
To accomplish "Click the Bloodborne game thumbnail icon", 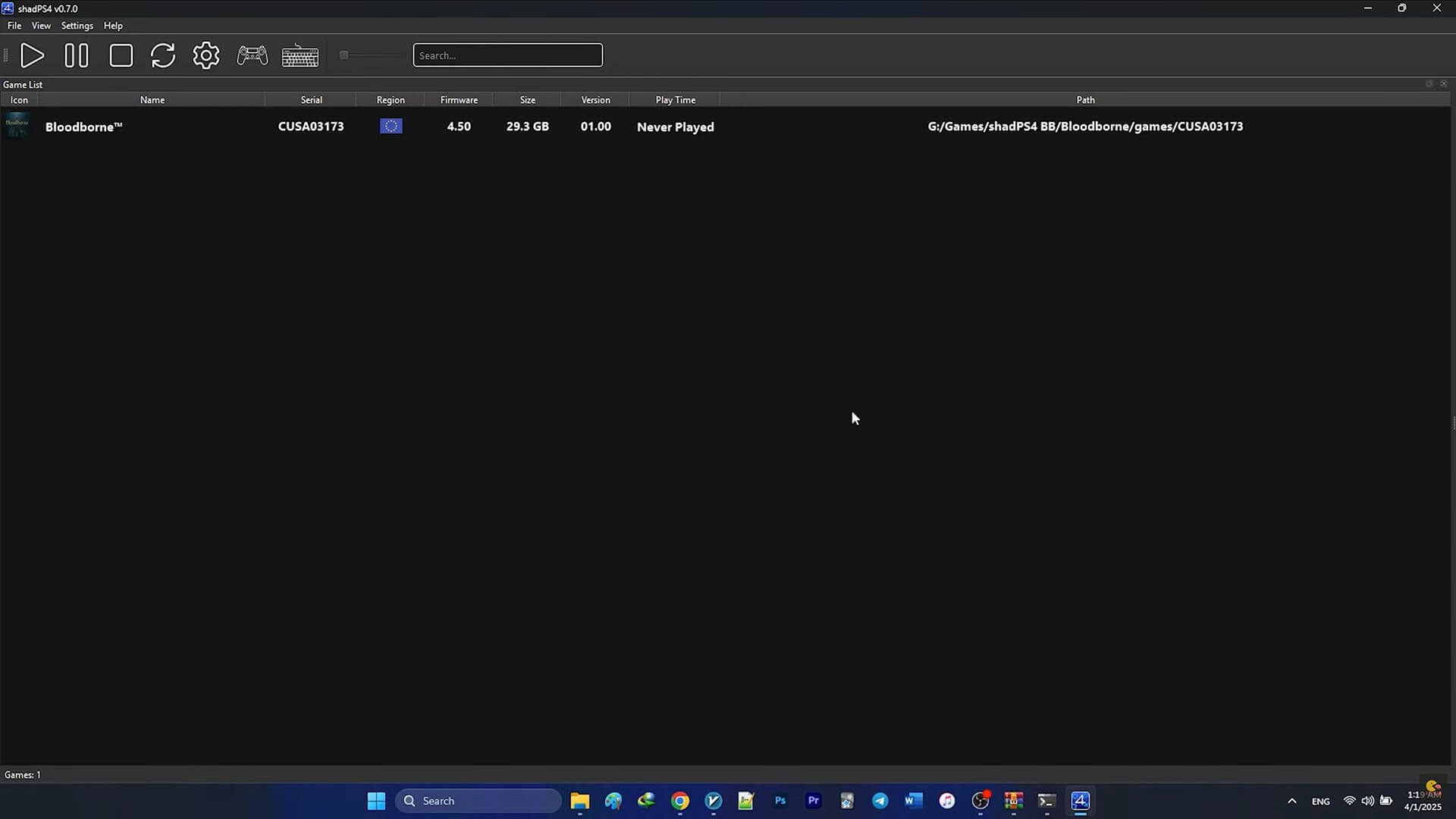I will pos(17,126).
